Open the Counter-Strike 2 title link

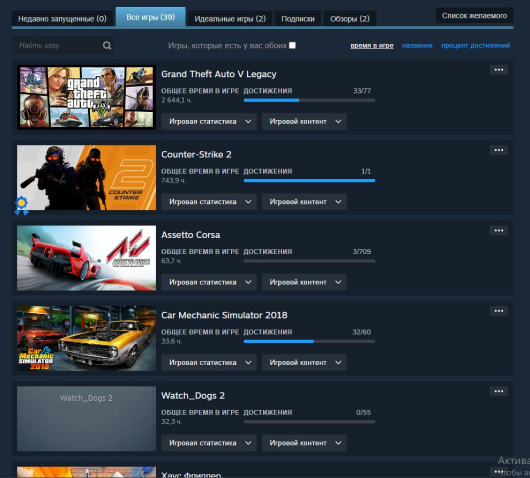[x=196, y=154]
